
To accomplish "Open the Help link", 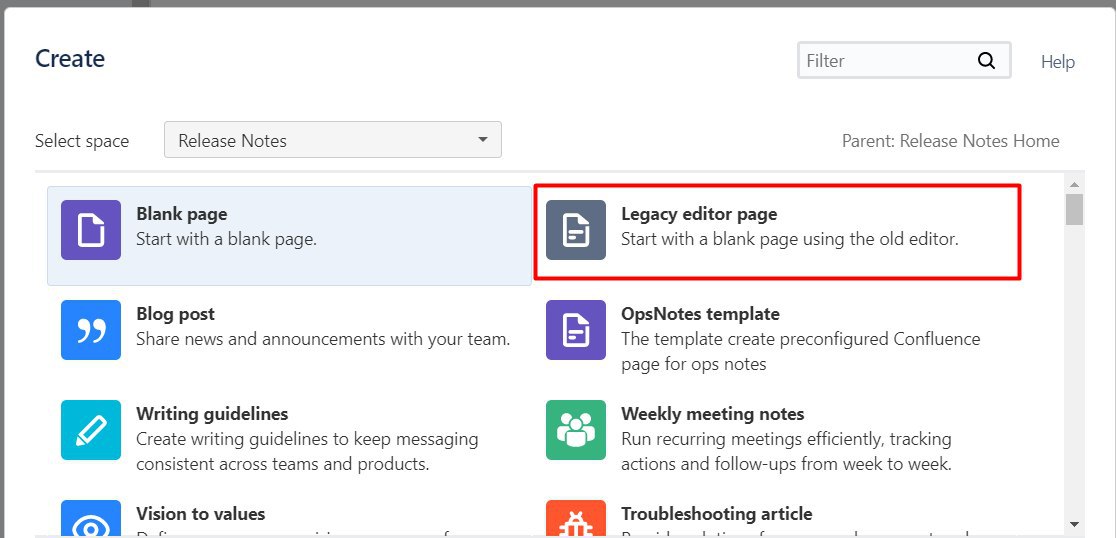I will (1057, 62).
